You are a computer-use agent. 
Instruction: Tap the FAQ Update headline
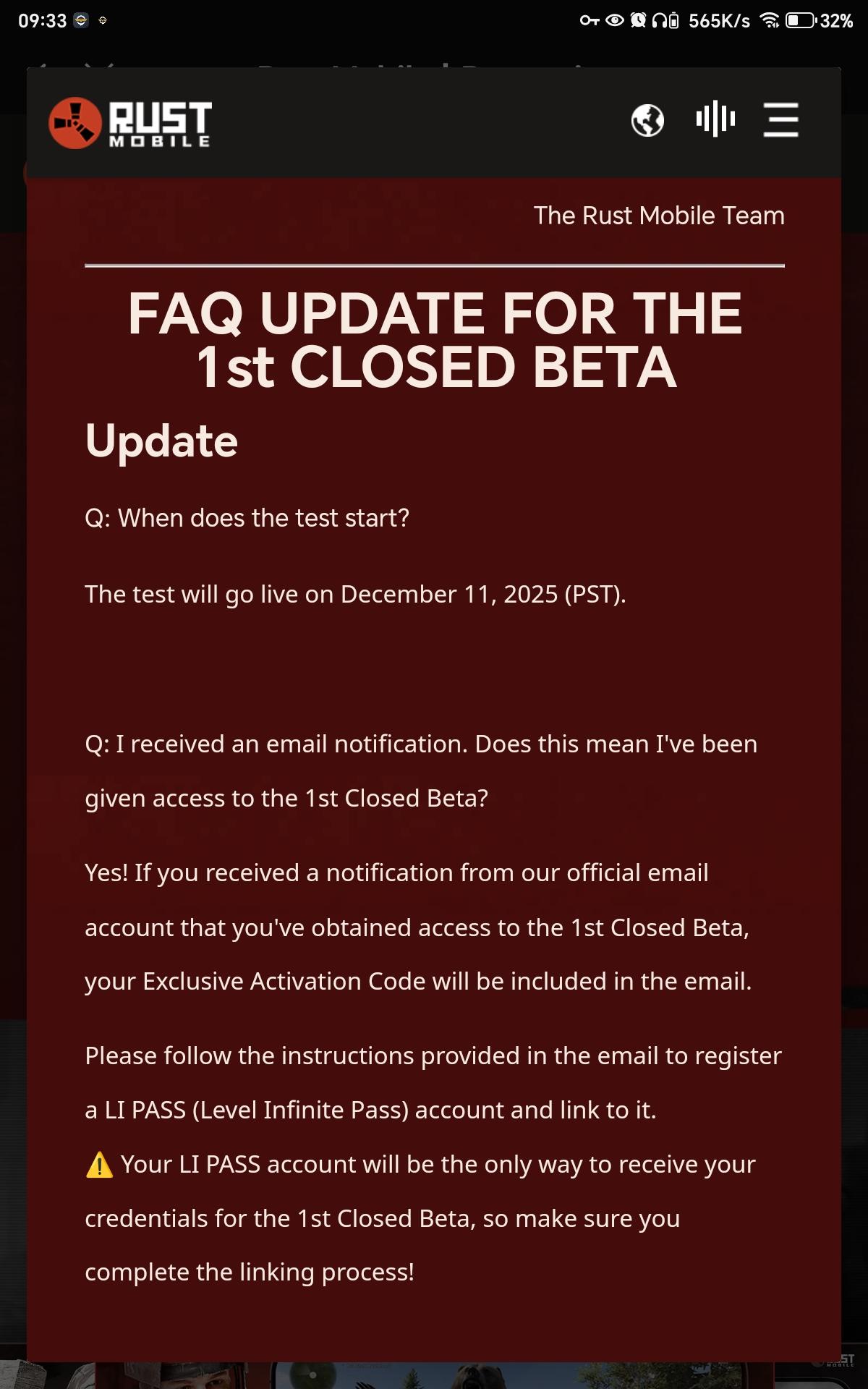coord(435,340)
